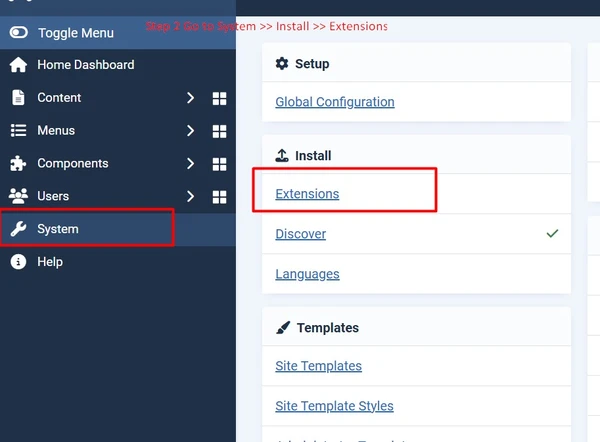Click the Templates panel heading
The image size is (600, 442).
[328, 328]
